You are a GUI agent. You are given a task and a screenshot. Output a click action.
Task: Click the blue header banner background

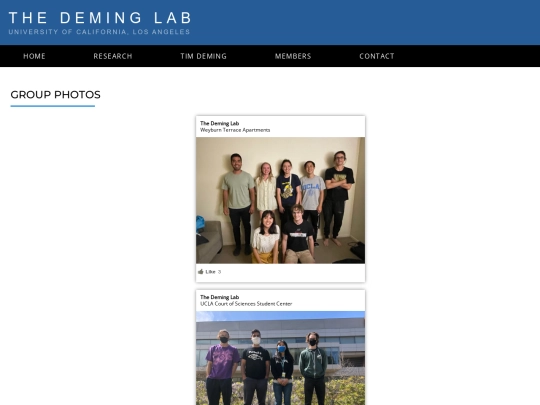point(365,22)
